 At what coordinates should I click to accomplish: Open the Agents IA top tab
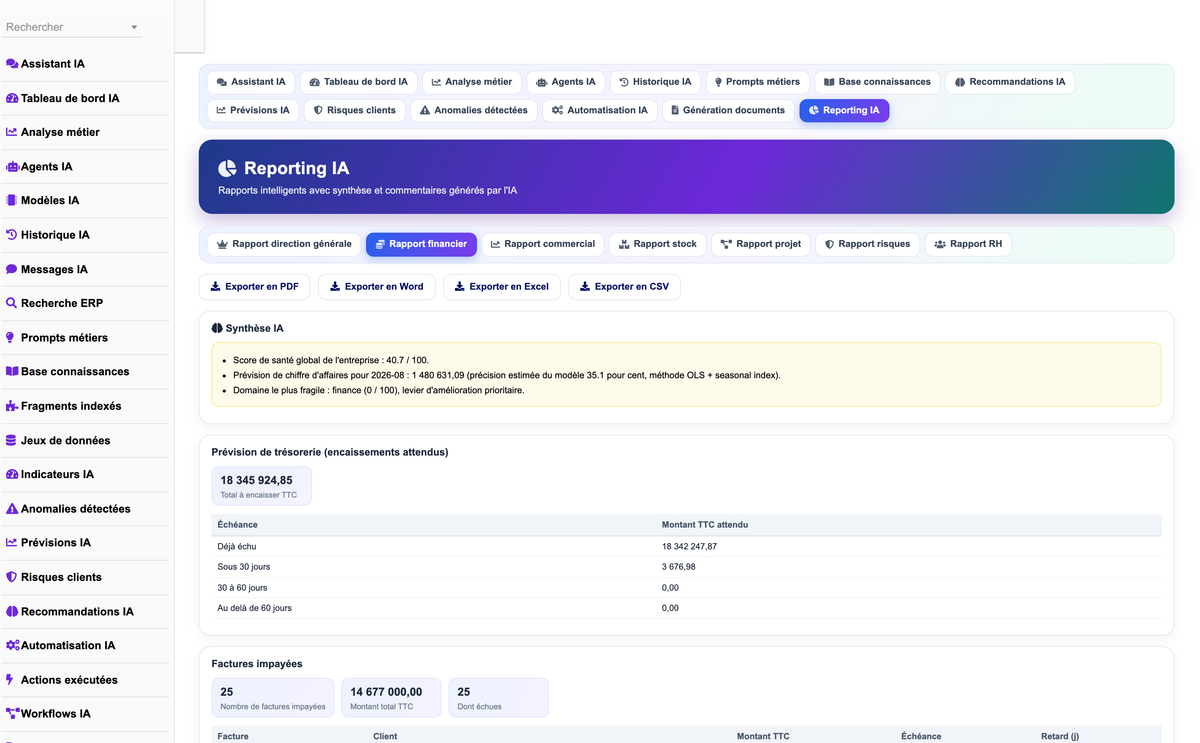click(566, 82)
